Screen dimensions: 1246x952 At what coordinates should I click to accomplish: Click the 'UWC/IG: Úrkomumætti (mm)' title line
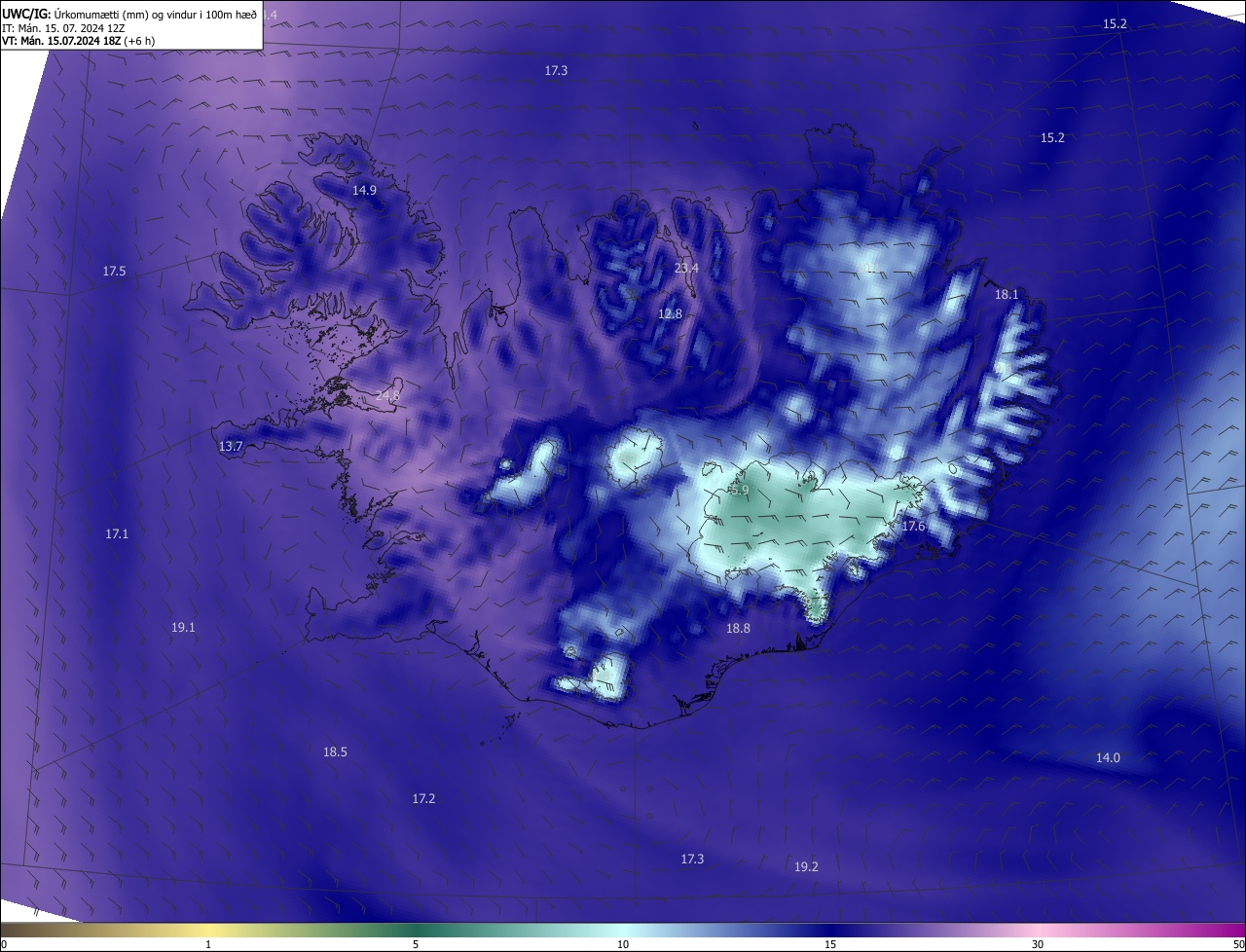click(130, 14)
